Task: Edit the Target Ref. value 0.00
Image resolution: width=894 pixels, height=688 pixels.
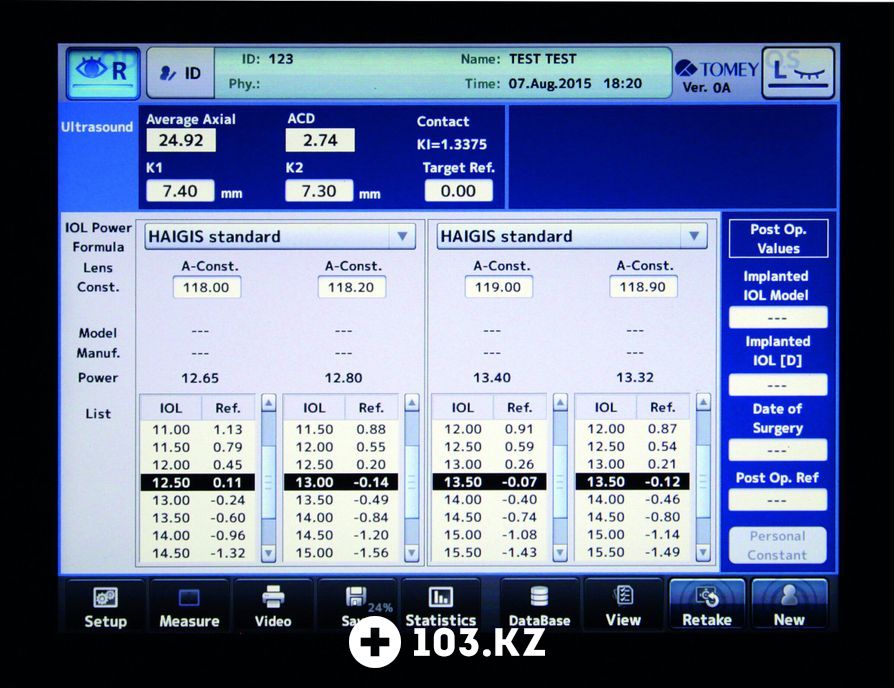Action: (458, 190)
